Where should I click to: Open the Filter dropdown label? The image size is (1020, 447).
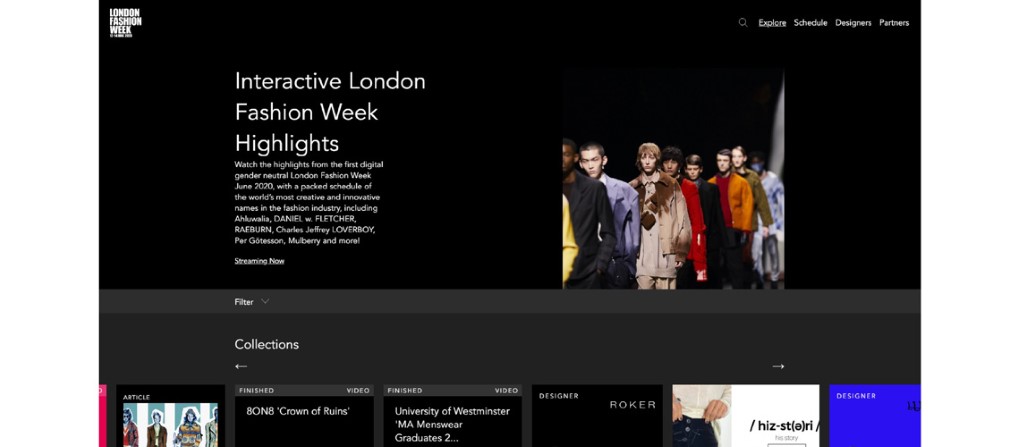244,302
